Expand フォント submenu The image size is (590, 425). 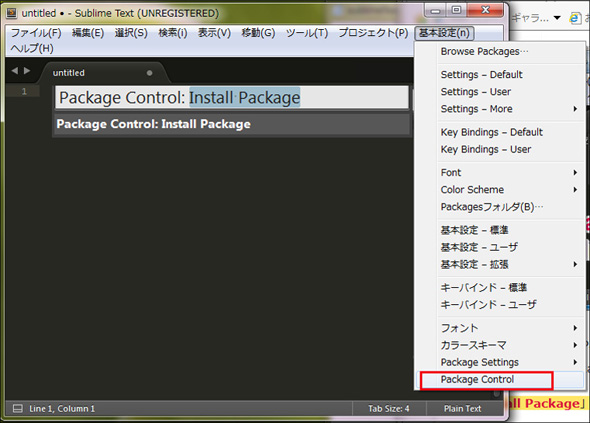[500, 328]
